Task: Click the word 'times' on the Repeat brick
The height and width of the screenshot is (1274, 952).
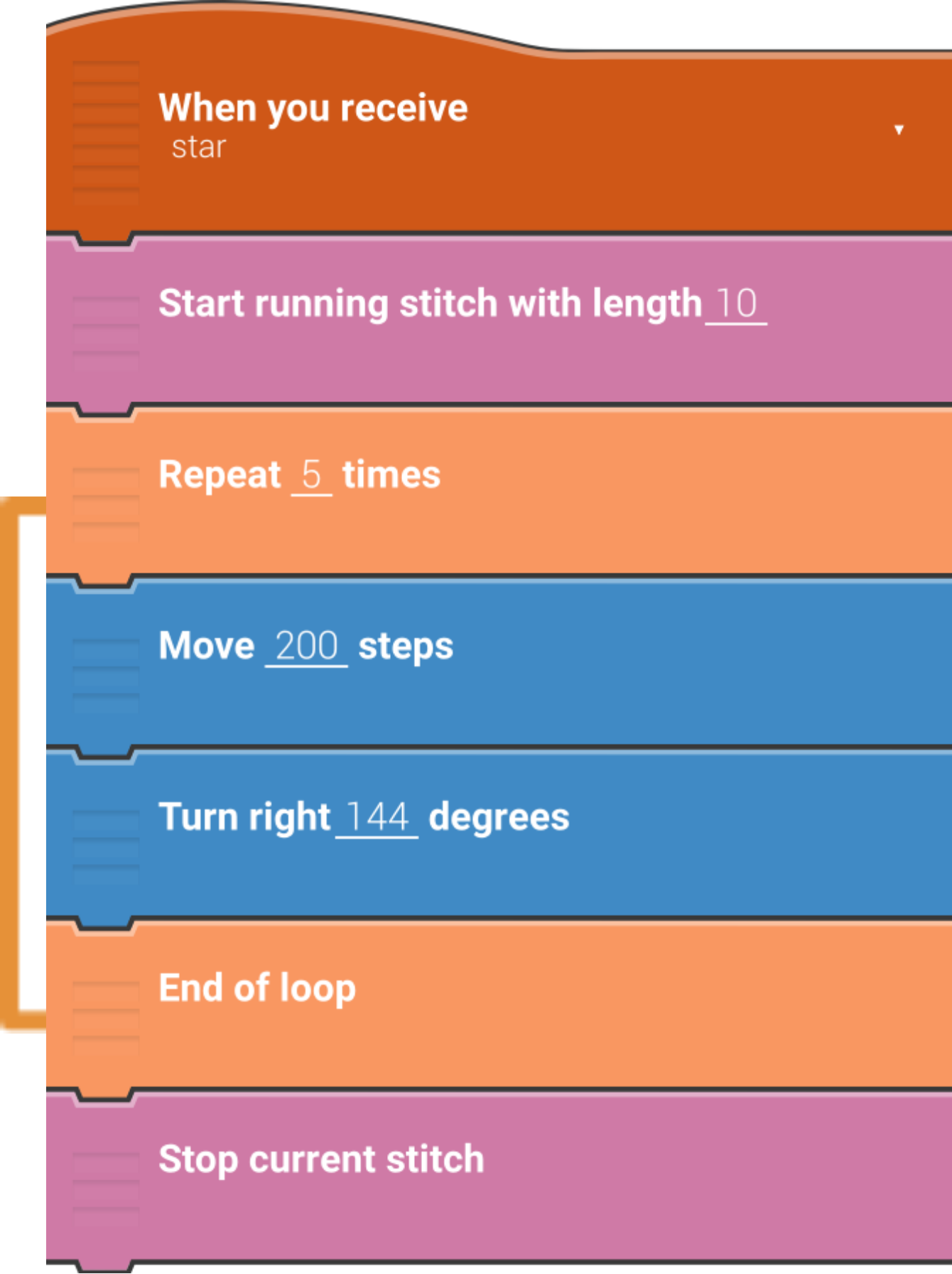Action: click(x=391, y=475)
